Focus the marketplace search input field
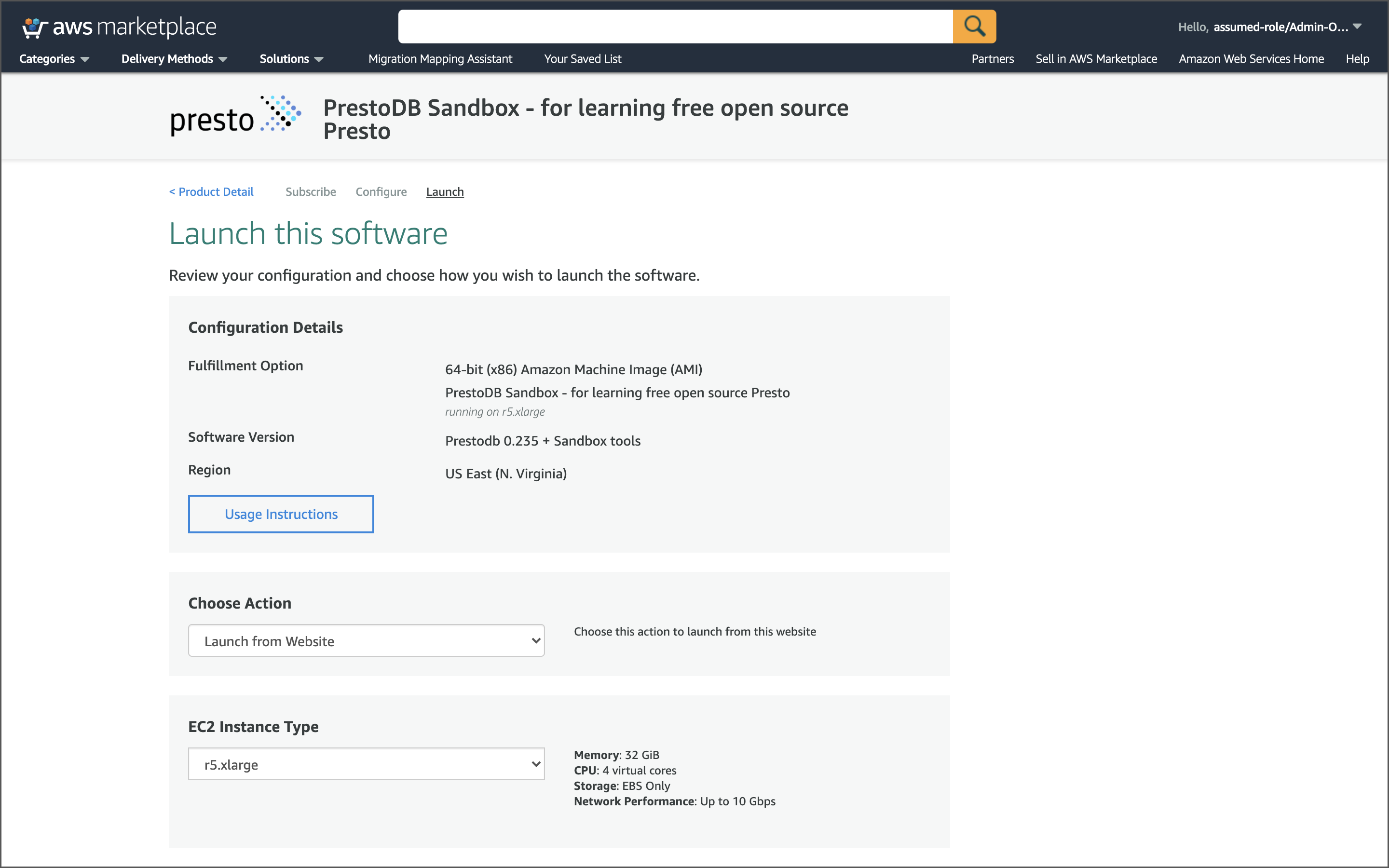Image resolution: width=1389 pixels, height=868 pixels. tap(676, 27)
